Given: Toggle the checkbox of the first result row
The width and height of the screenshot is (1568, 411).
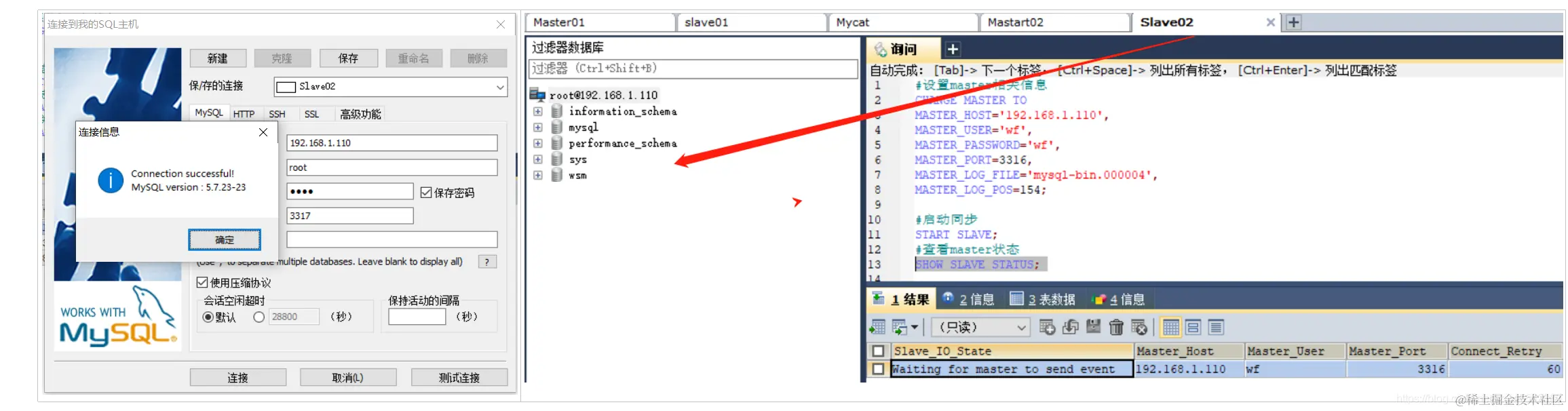Looking at the screenshot, I should pos(879,369).
